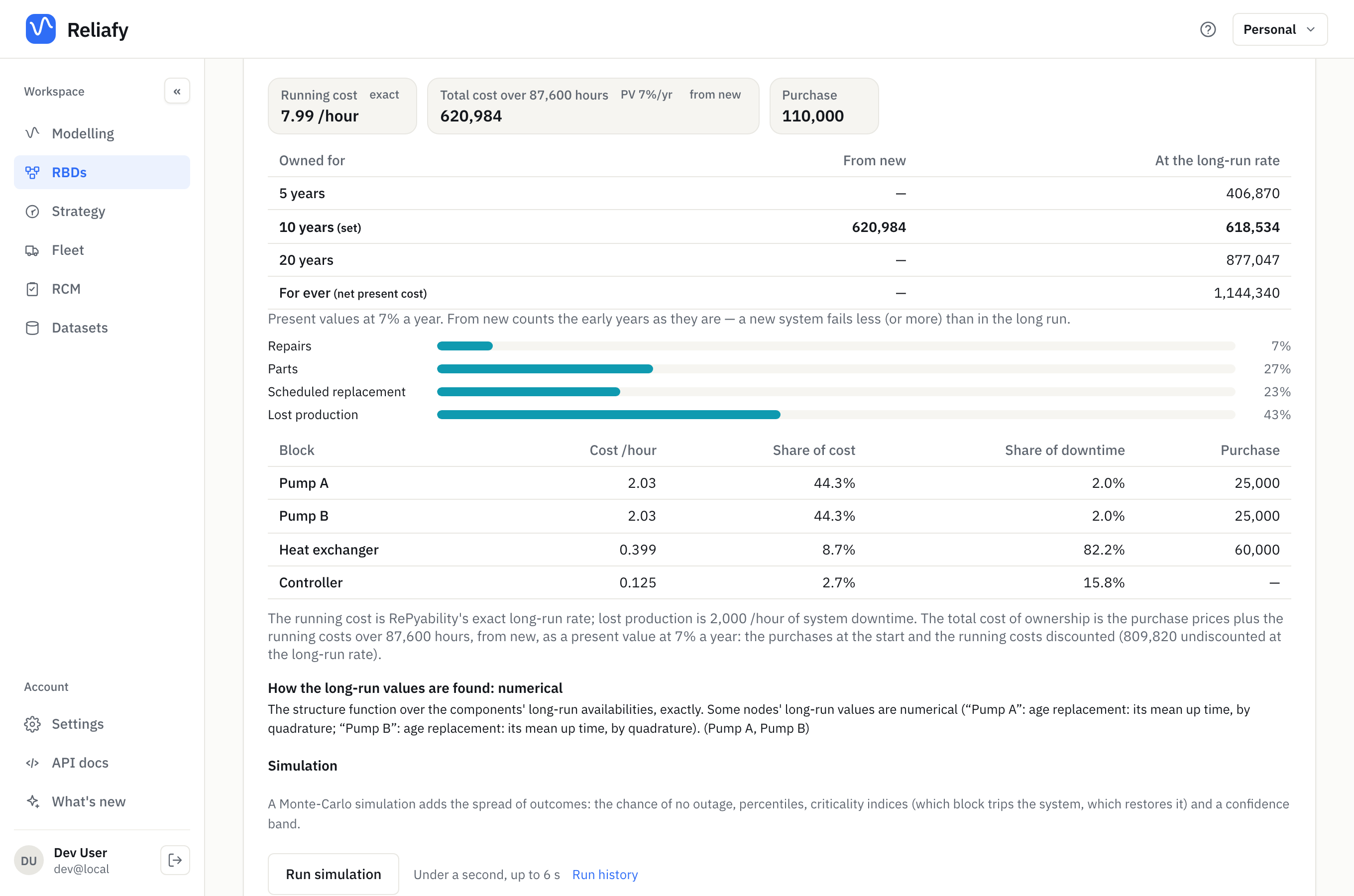Go to the Modelling section

(102, 133)
